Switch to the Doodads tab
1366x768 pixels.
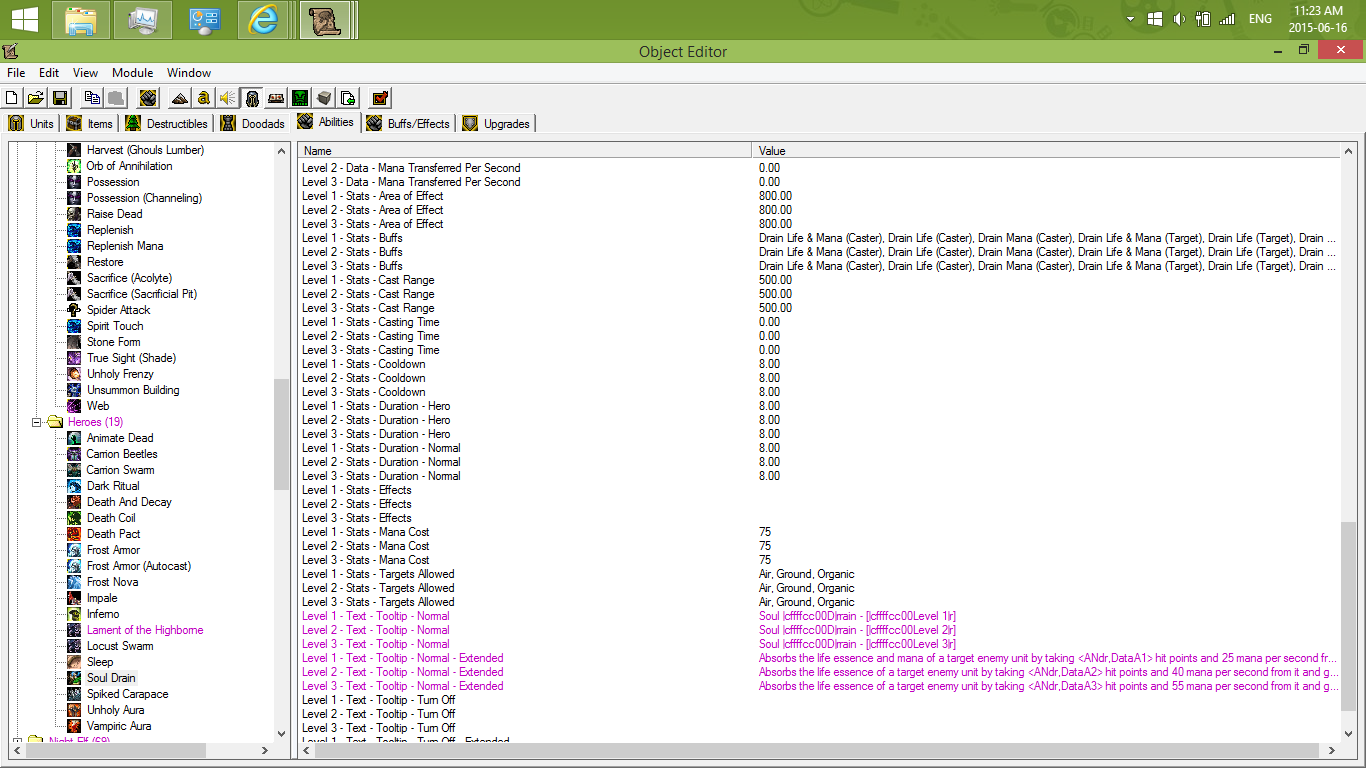tap(253, 123)
